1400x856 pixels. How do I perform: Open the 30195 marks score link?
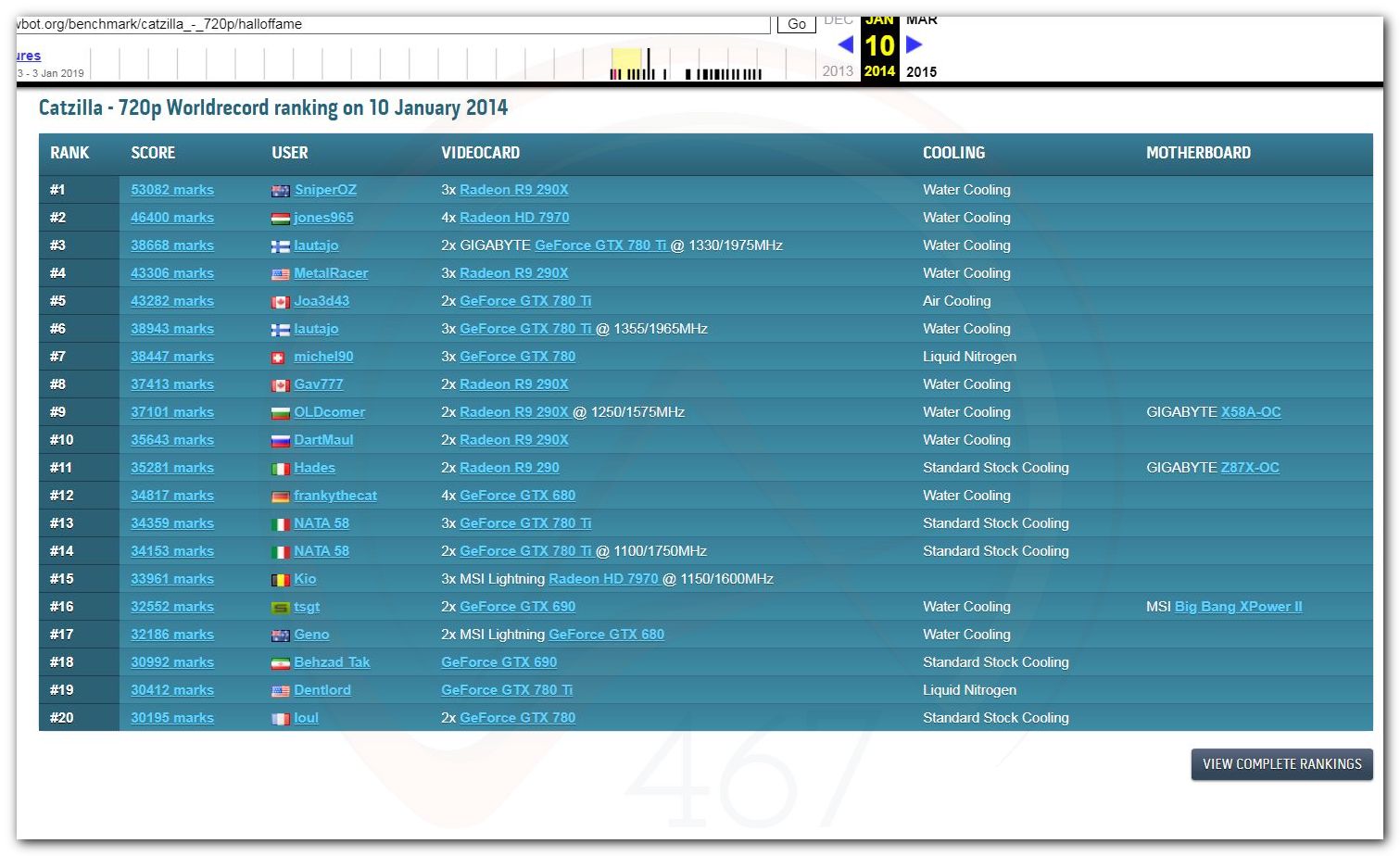(172, 718)
